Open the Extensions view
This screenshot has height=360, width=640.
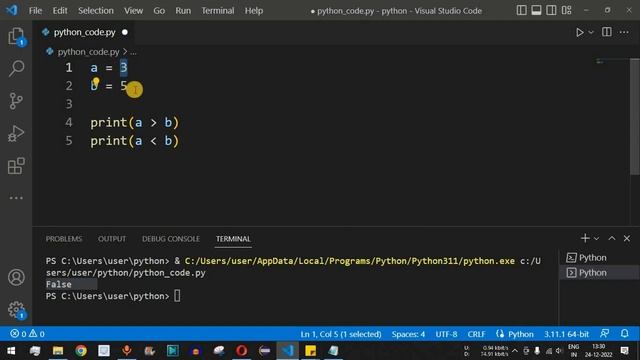click(x=16, y=166)
